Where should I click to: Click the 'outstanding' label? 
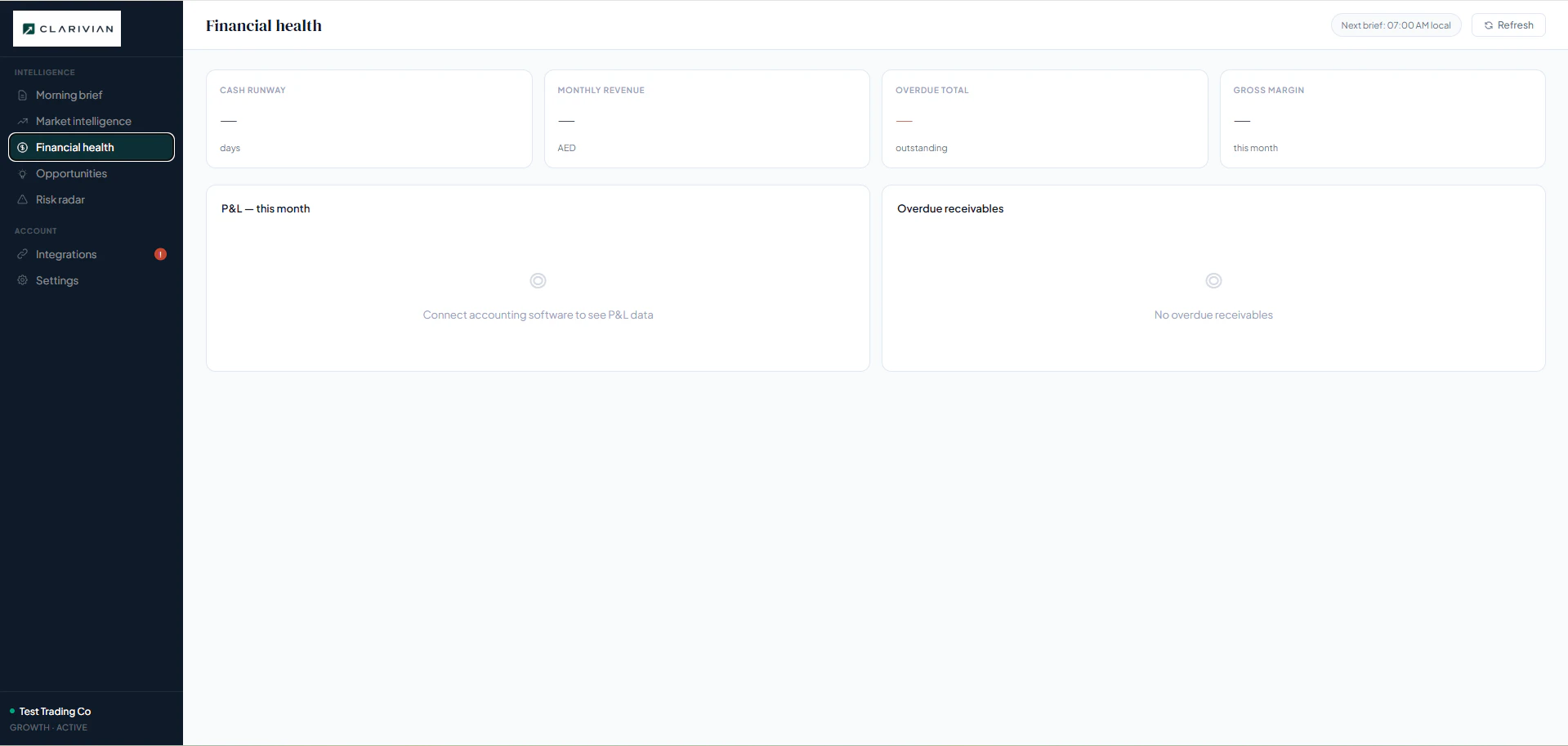tap(921, 149)
